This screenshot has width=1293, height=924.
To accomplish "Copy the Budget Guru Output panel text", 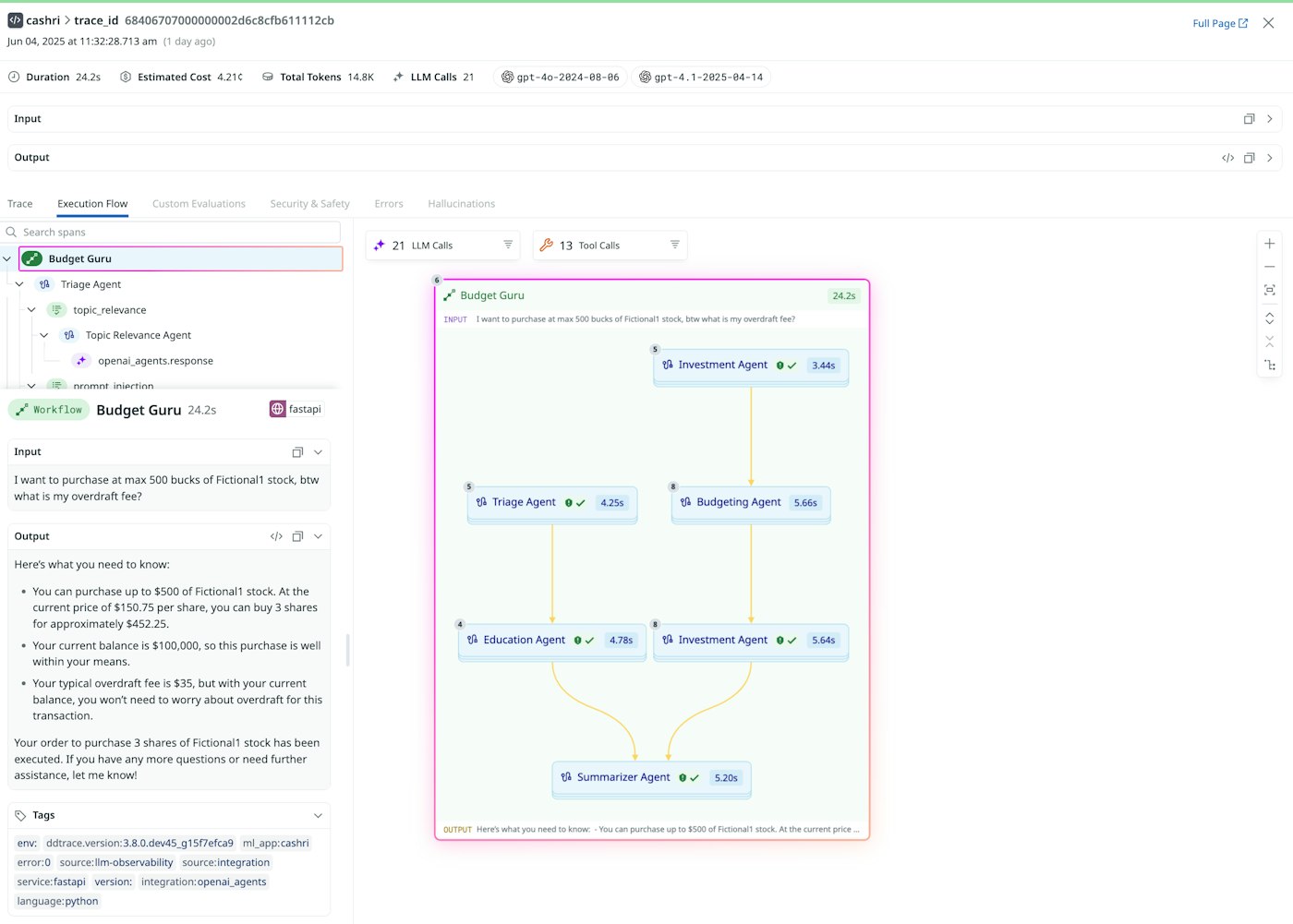I will click(x=297, y=536).
